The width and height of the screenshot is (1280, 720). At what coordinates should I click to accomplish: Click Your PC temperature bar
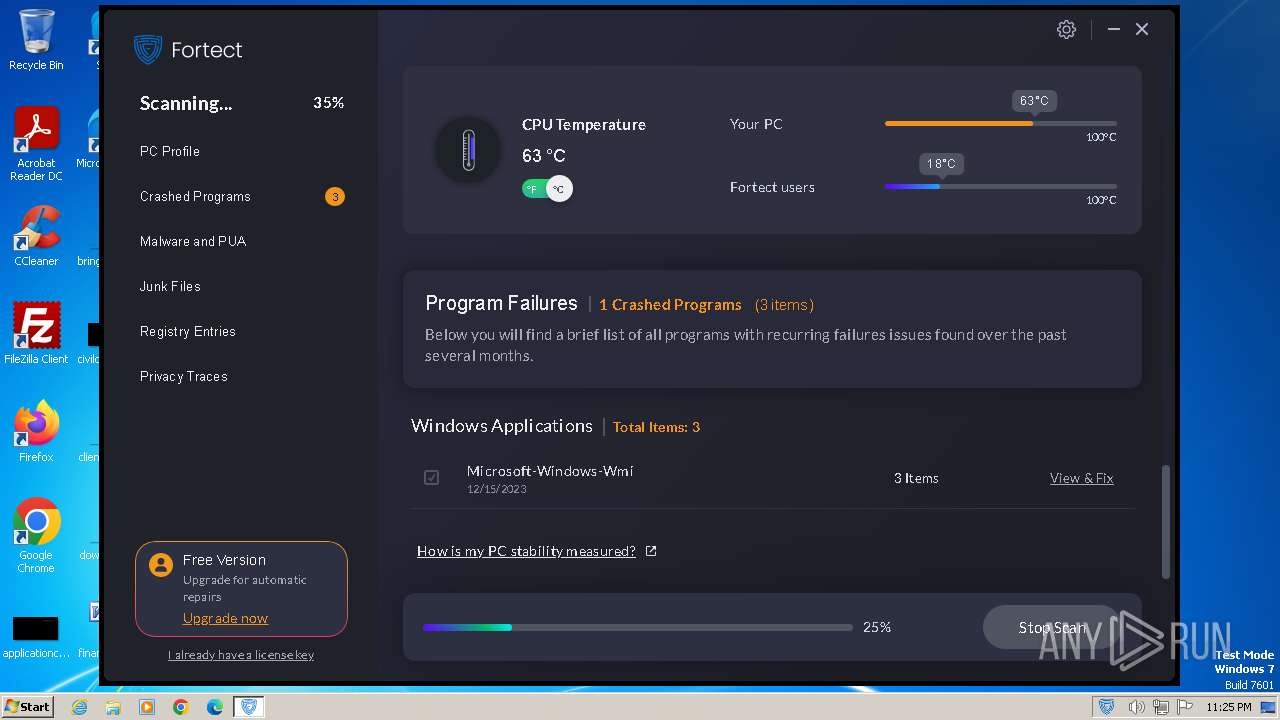1001,124
